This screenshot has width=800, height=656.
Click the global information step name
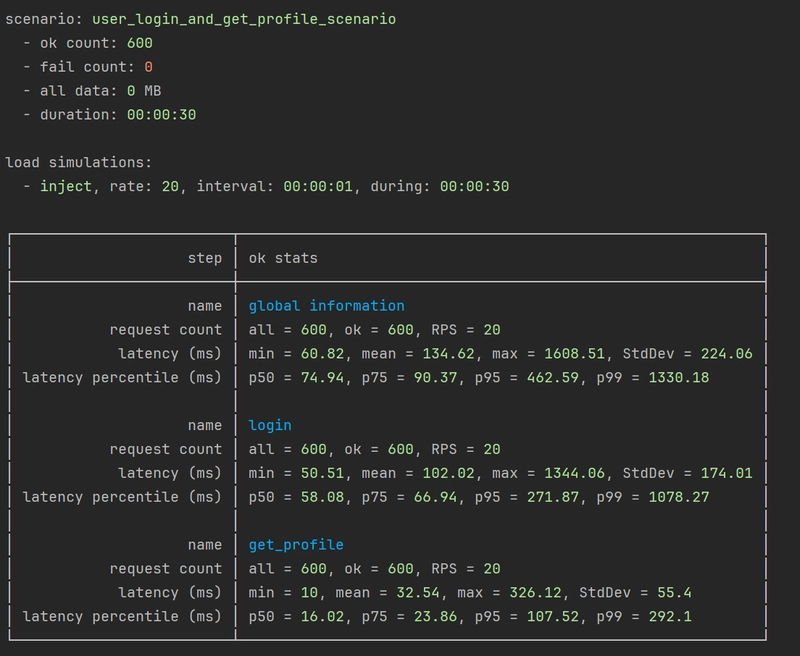327,306
